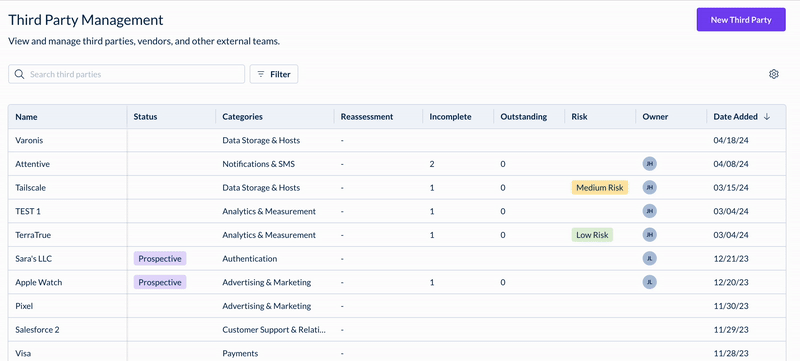
Task: Click owner avatar in TerraTrue row
Action: click(649, 235)
